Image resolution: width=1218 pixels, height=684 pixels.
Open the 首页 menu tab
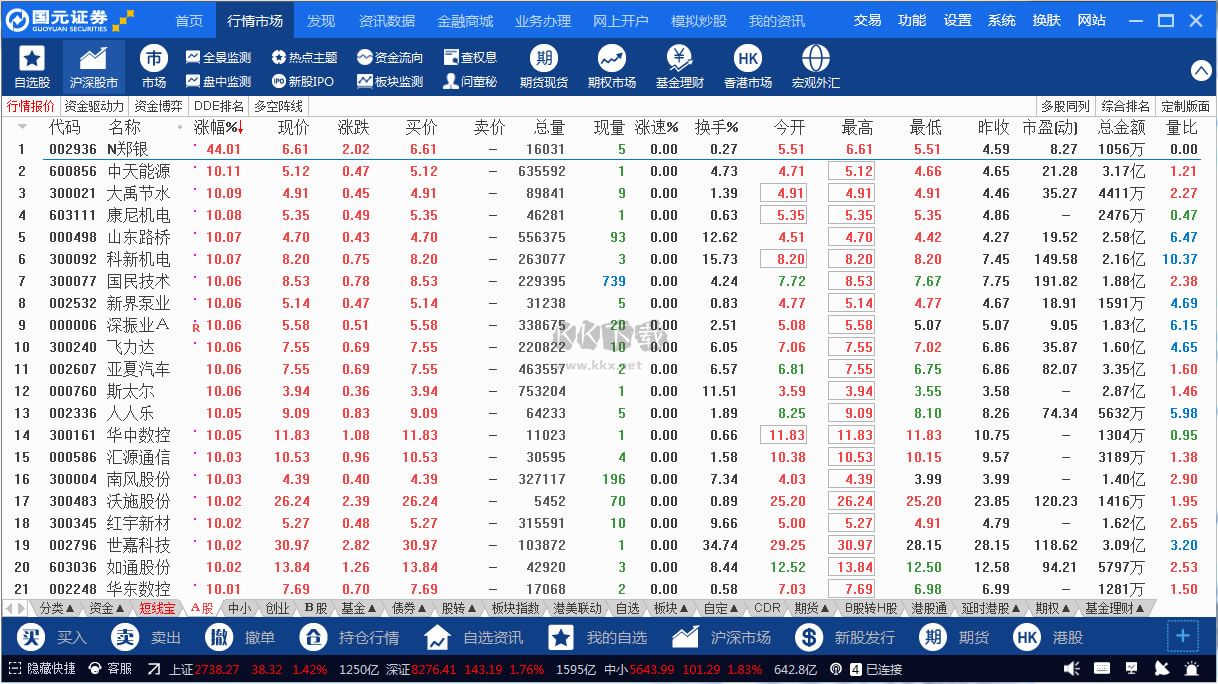(x=189, y=20)
